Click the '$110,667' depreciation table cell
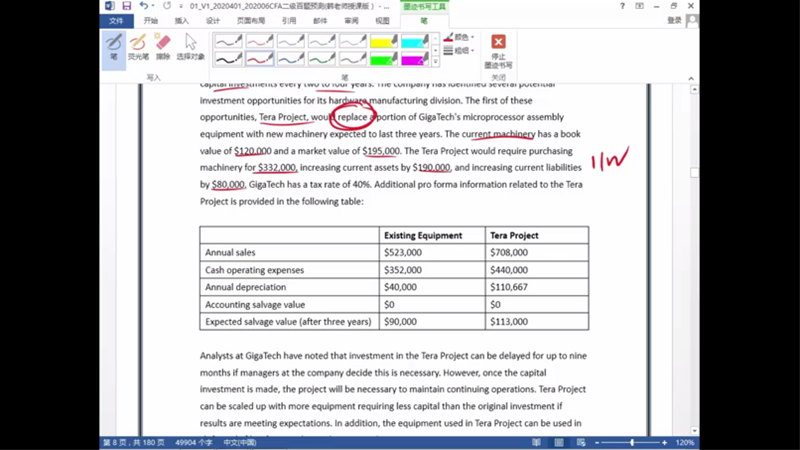800x450 pixels. tap(537, 287)
